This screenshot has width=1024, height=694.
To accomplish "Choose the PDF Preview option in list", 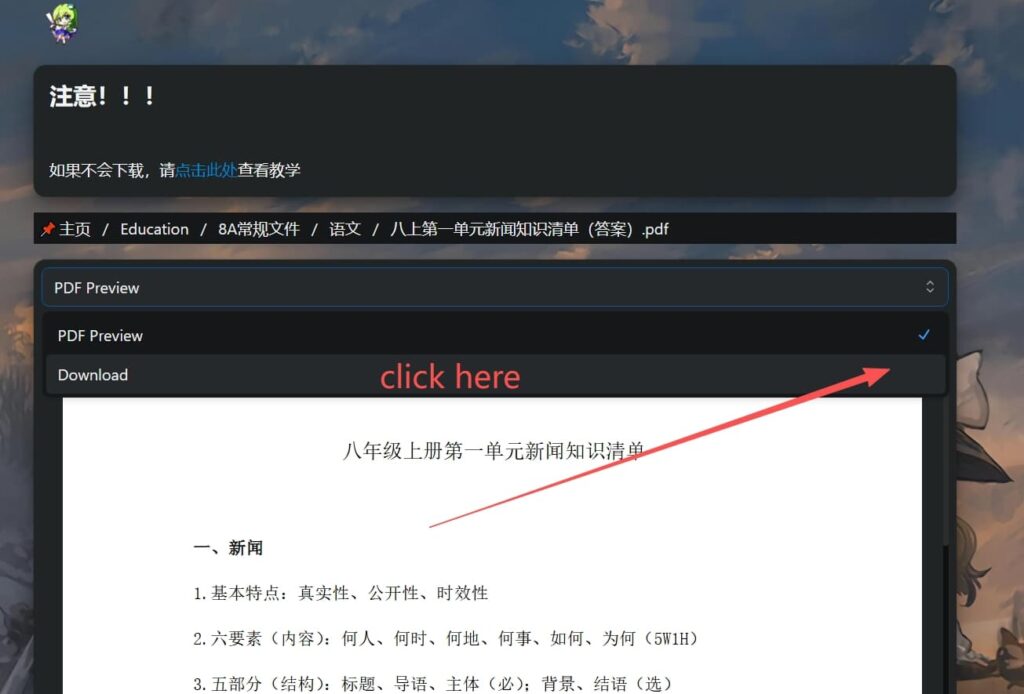I will tap(494, 336).
